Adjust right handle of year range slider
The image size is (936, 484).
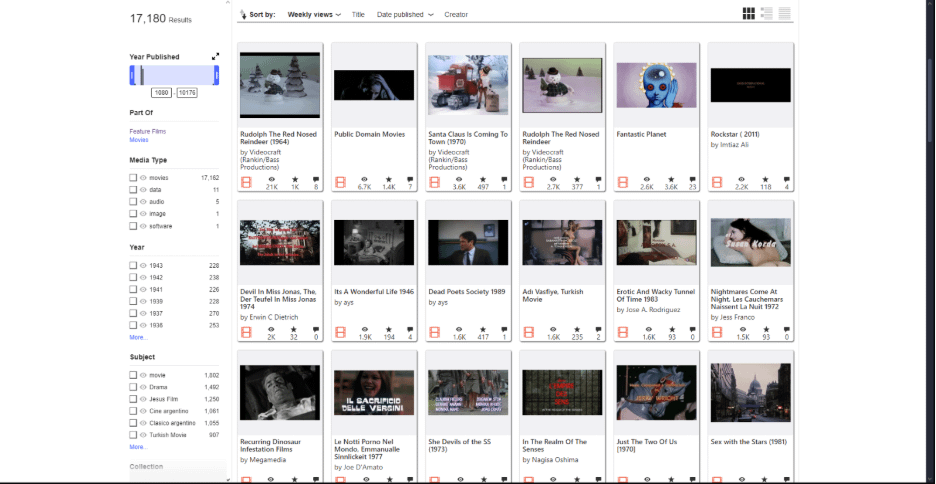[x=217, y=75]
